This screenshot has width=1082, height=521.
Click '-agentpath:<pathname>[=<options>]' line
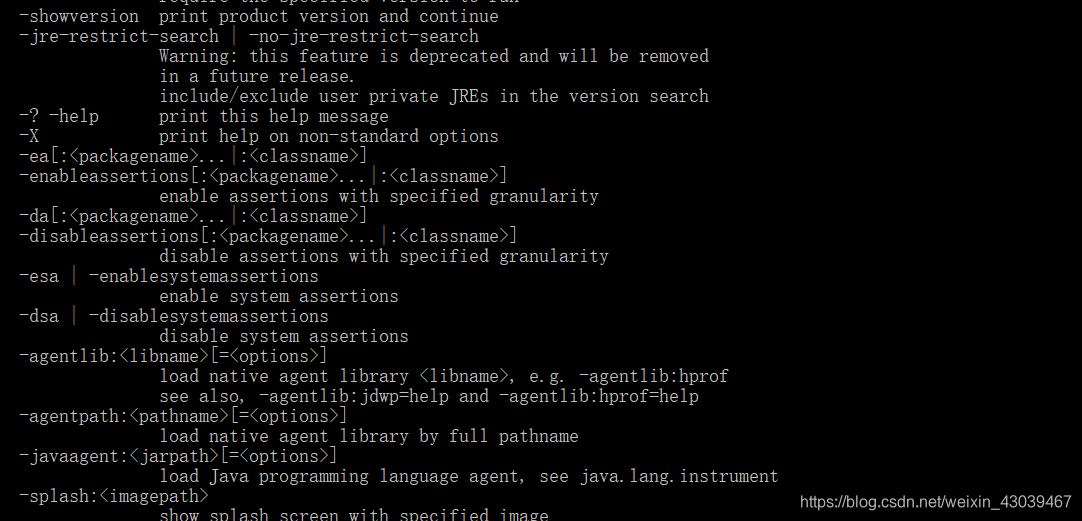[x=183, y=416]
